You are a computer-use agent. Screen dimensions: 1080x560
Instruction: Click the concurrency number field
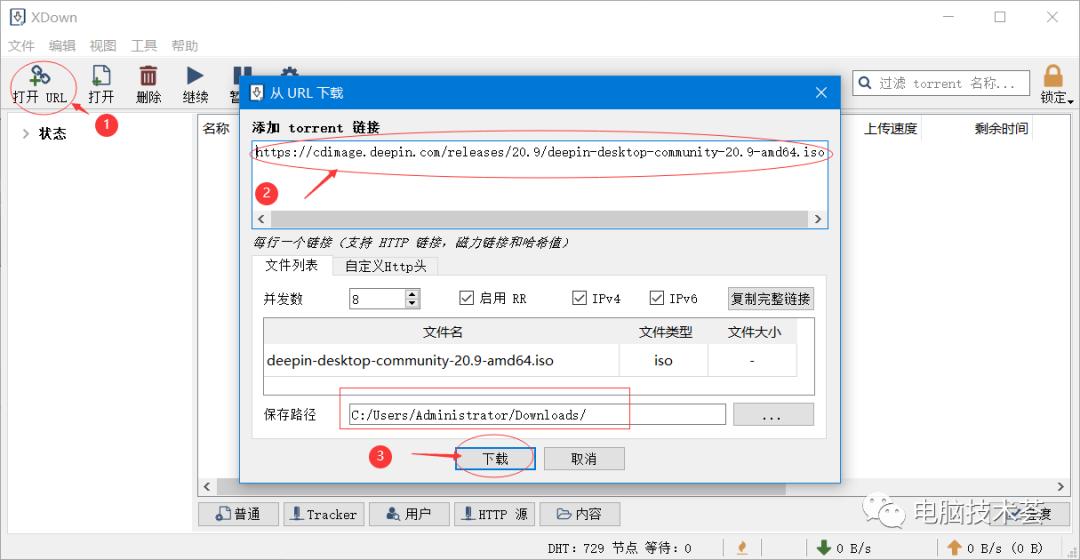tap(377, 299)
